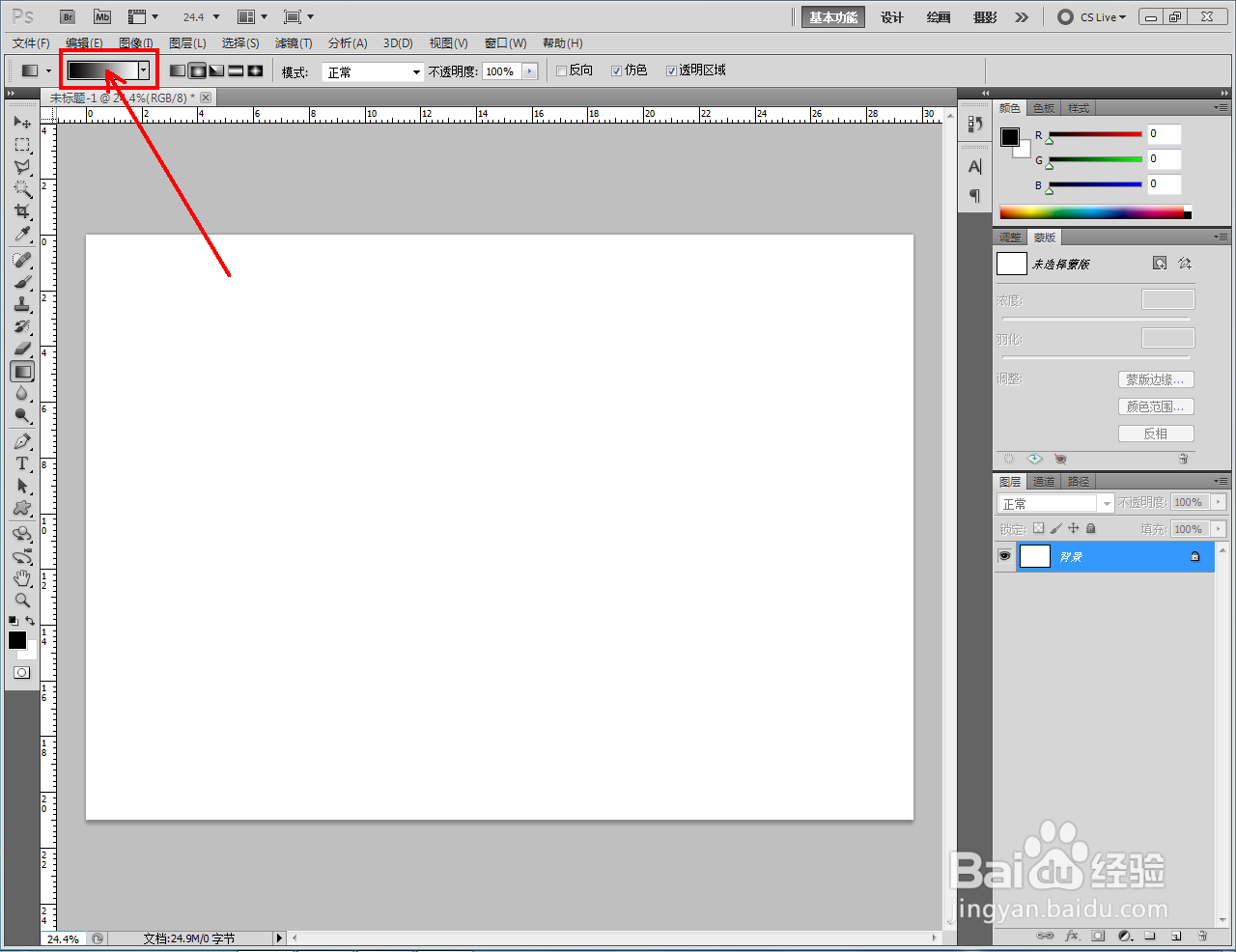The image size is (1236, 952).
Task: Open the 图层(L) menu
Action: click(x=187, y=43)
